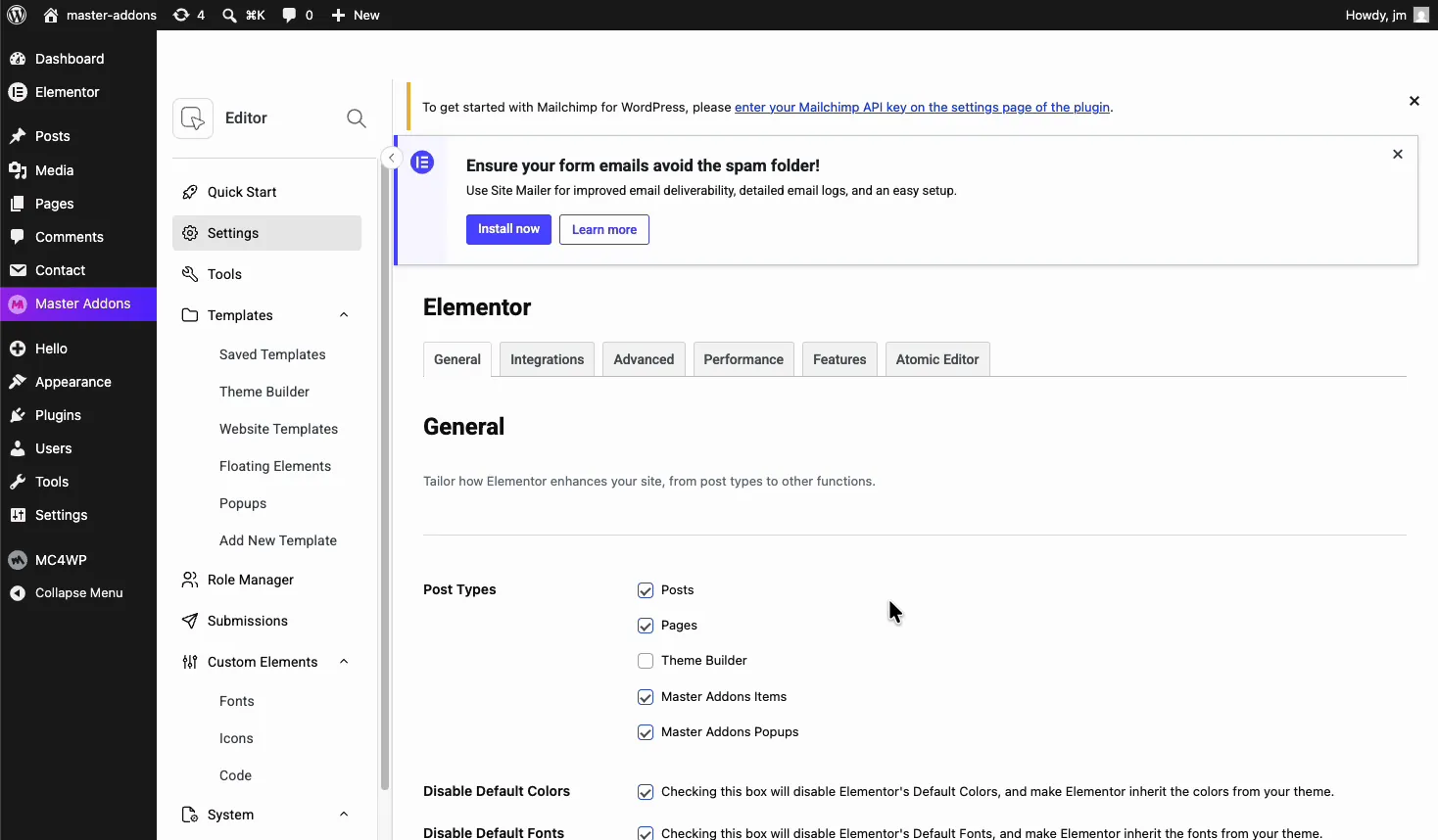The width and height of the screenshot is (1438, 840).
Task: Click the user avatar next to Howdy, jm
Action: click(x=1421, y=15)
